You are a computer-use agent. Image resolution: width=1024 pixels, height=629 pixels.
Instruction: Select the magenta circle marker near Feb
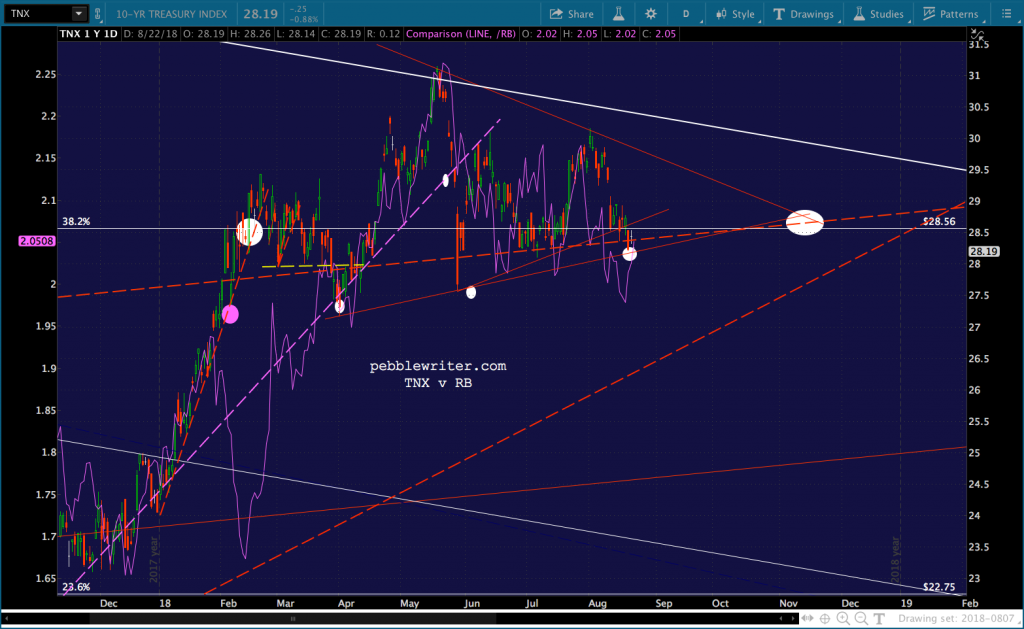(230, 314)
